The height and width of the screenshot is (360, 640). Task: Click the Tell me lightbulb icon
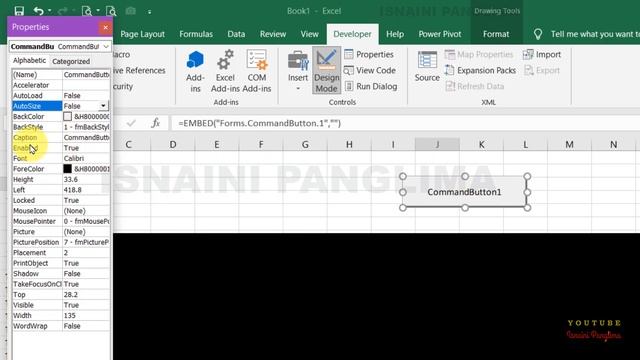pos(538,34)
